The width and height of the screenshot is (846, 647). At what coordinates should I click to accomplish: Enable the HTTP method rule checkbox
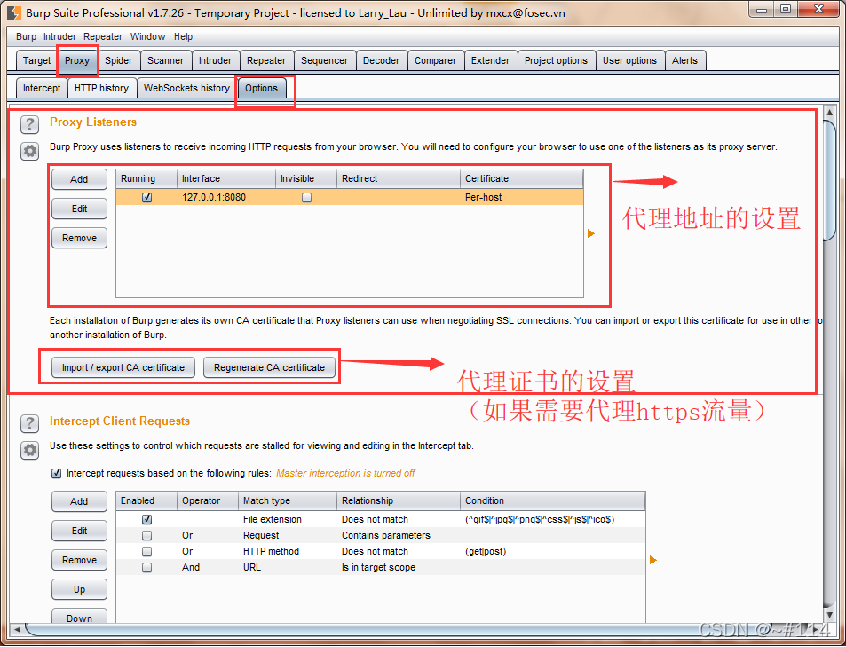pyautogui.click(x=147, y=551)
